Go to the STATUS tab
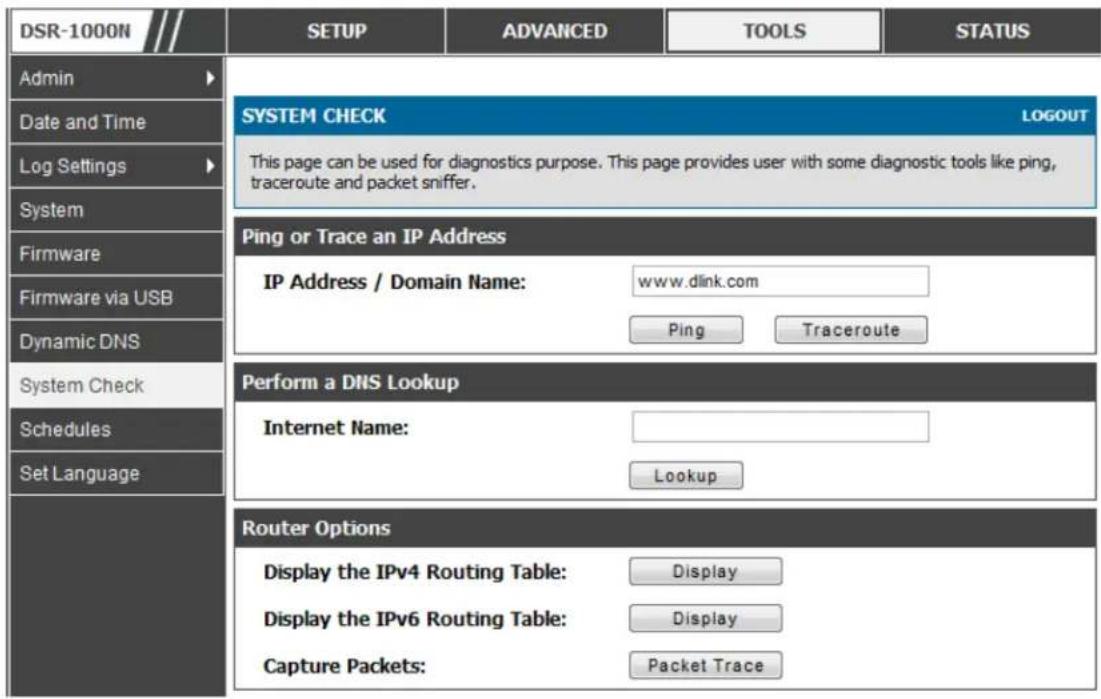The width and height of the screenshot is (1101, 699). tap(992, 31)
